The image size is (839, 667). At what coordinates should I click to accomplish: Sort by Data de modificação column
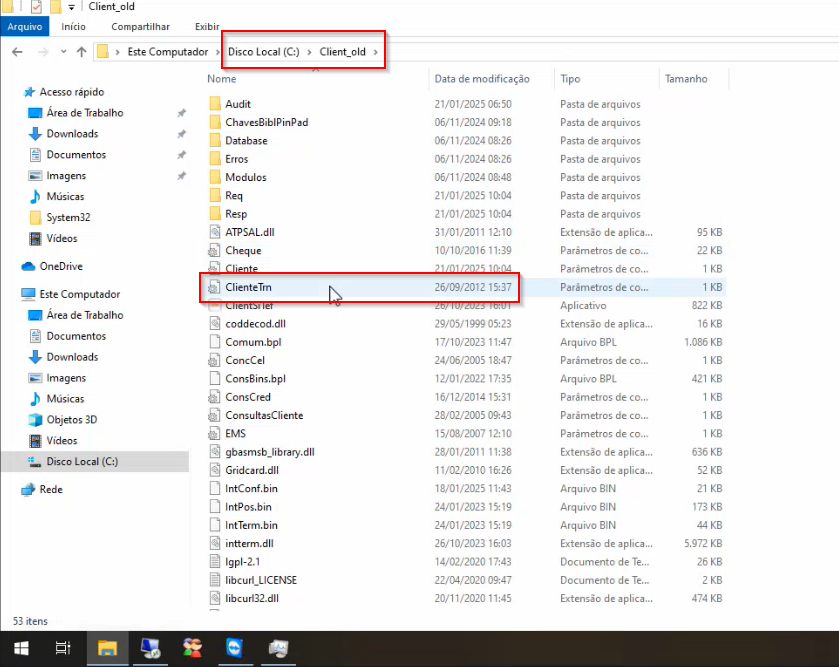[x=482, y=79]
